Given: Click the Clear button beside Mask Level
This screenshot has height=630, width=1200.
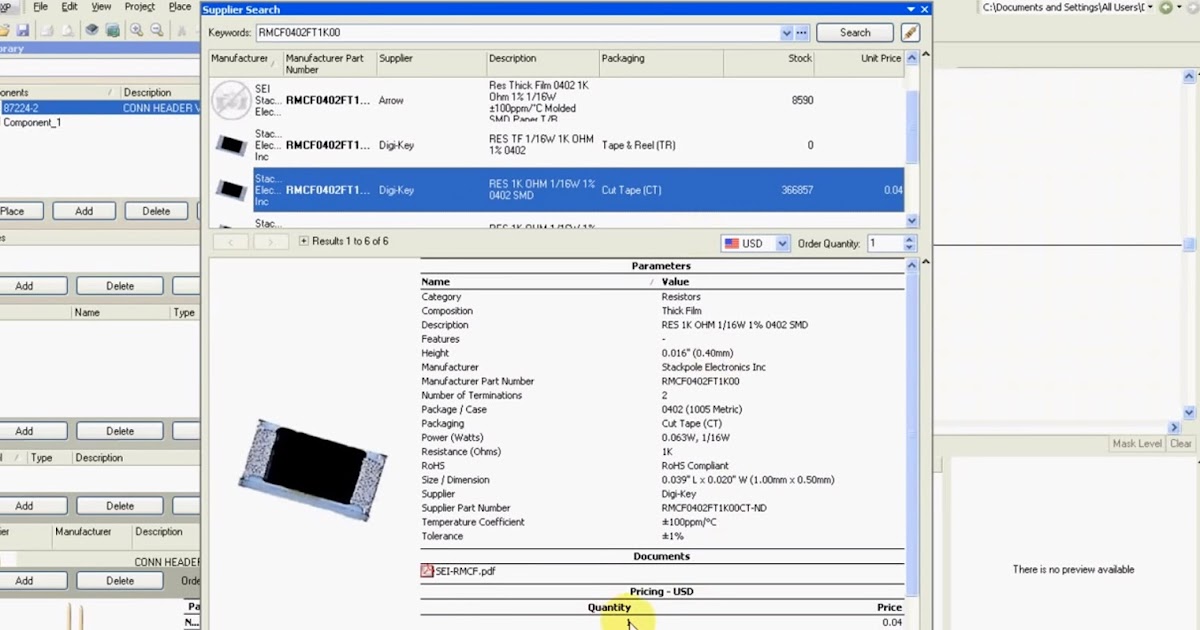Looking at the screenshot, I should pyautogui.click(x=1181, y=444).
